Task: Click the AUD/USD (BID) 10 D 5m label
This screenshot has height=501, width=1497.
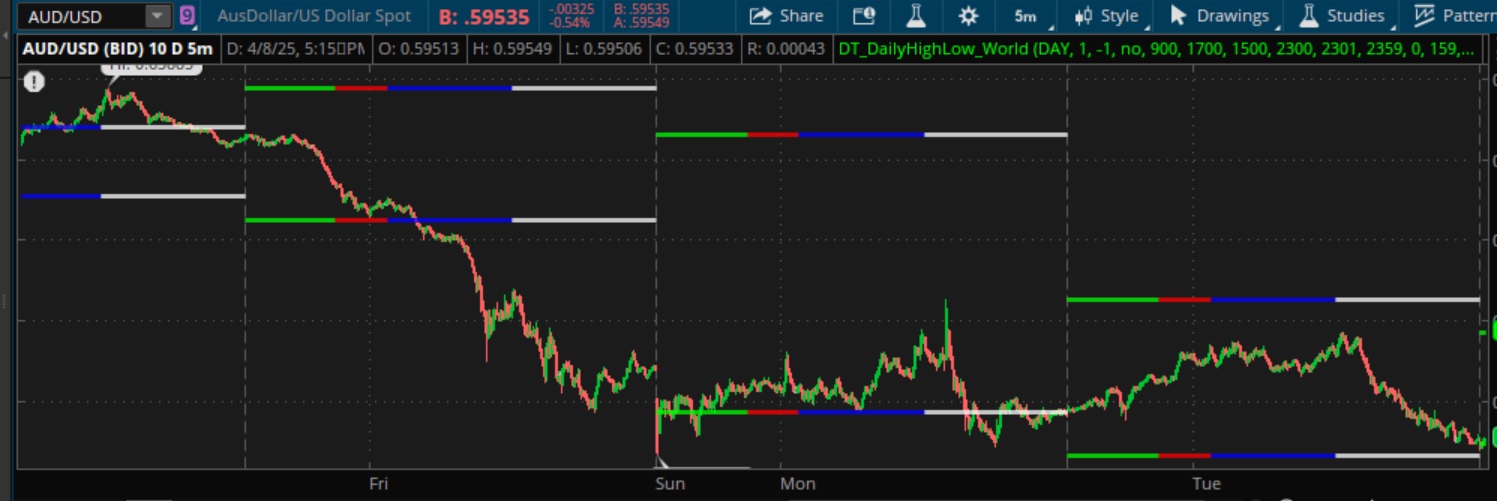Action: [118, 49]
